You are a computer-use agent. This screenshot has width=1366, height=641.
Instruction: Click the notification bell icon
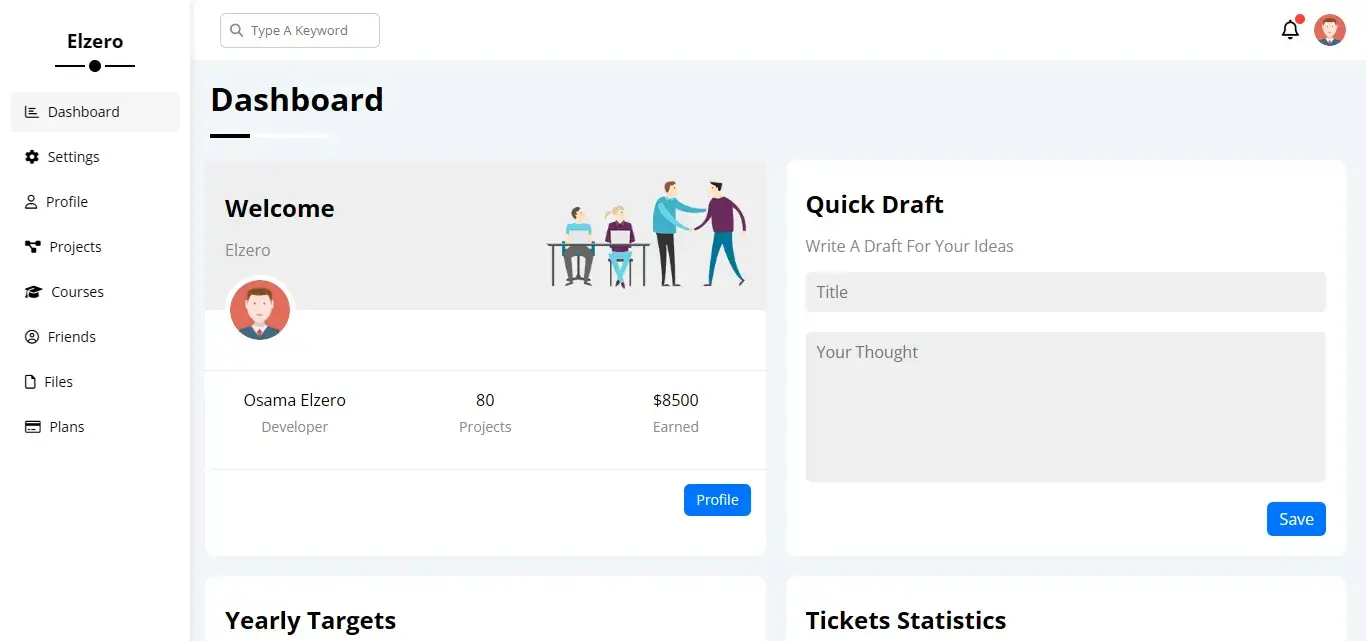tap(1290, 30)
